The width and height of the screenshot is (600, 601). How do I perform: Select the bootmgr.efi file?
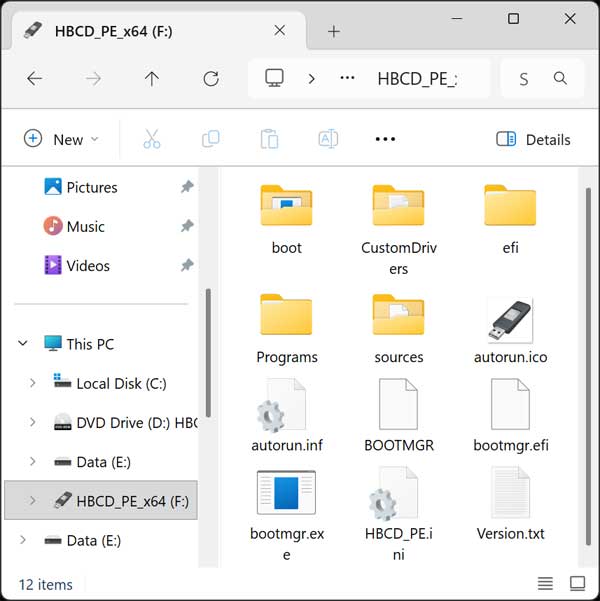pyautogui.click(x=510, y=415)
